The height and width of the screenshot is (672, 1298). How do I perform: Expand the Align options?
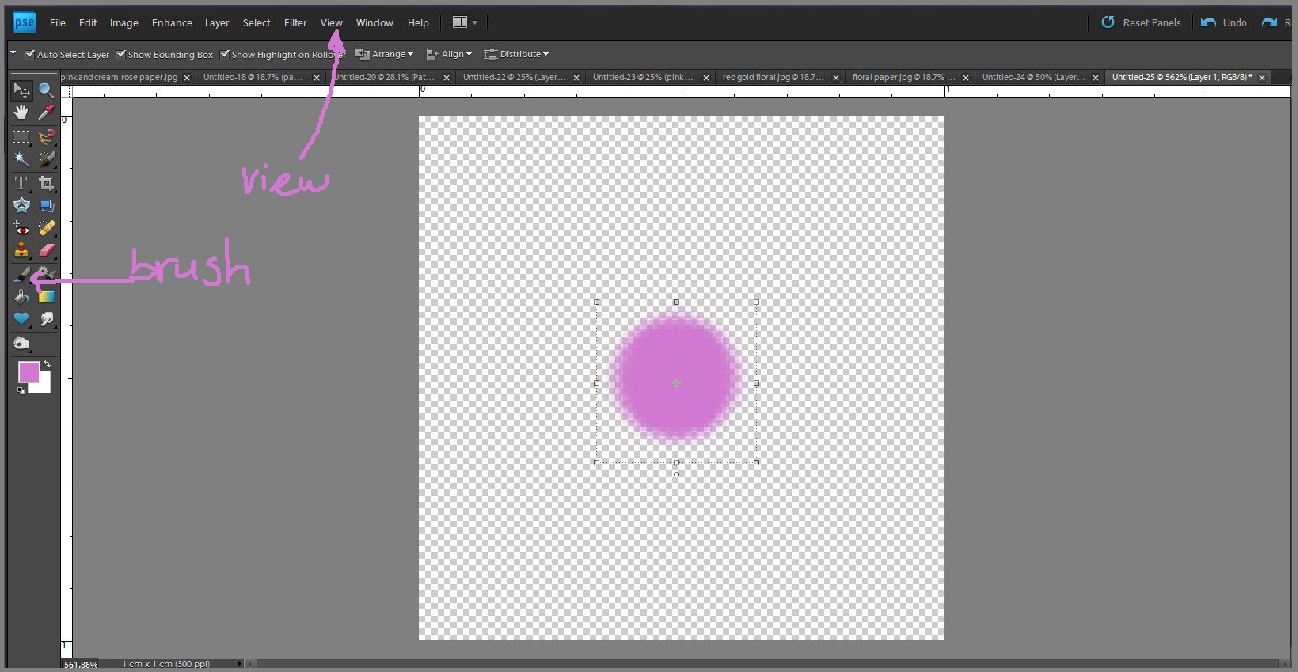tap(449, 54)
